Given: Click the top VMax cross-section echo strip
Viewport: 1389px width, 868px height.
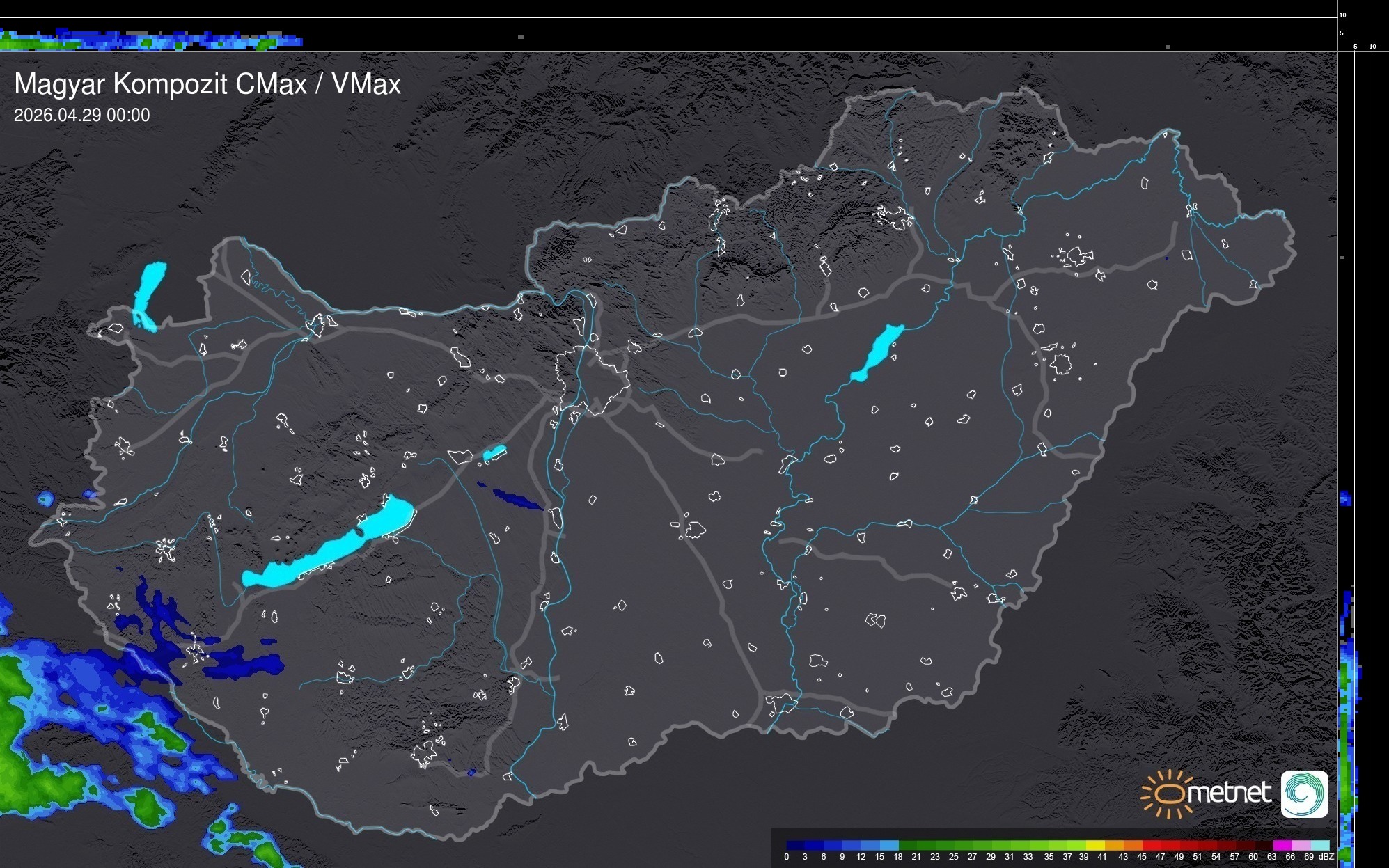Looking at the screenshot, I should point(150,42).
